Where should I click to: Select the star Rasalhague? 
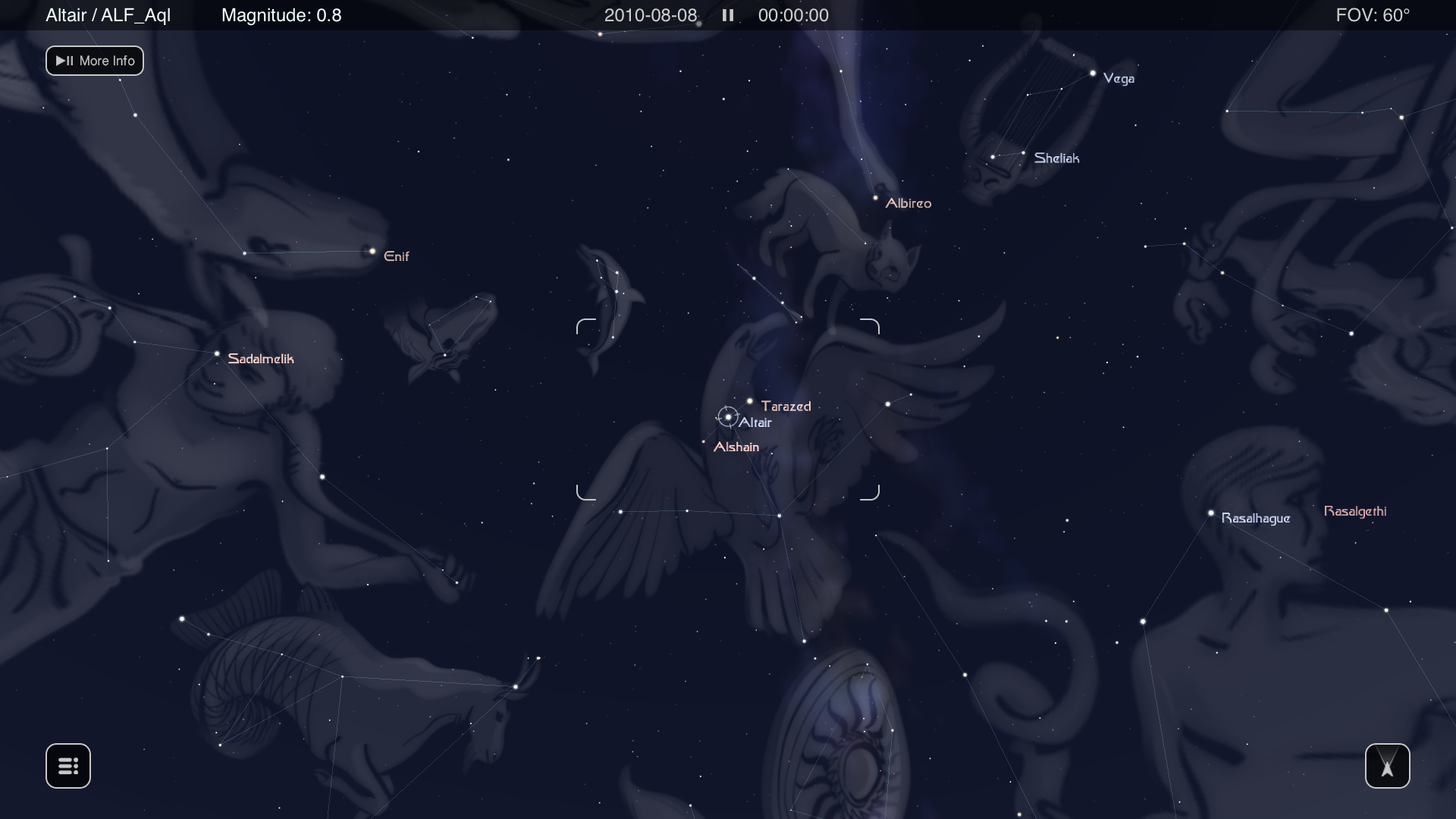click(x=1211, y=513)
